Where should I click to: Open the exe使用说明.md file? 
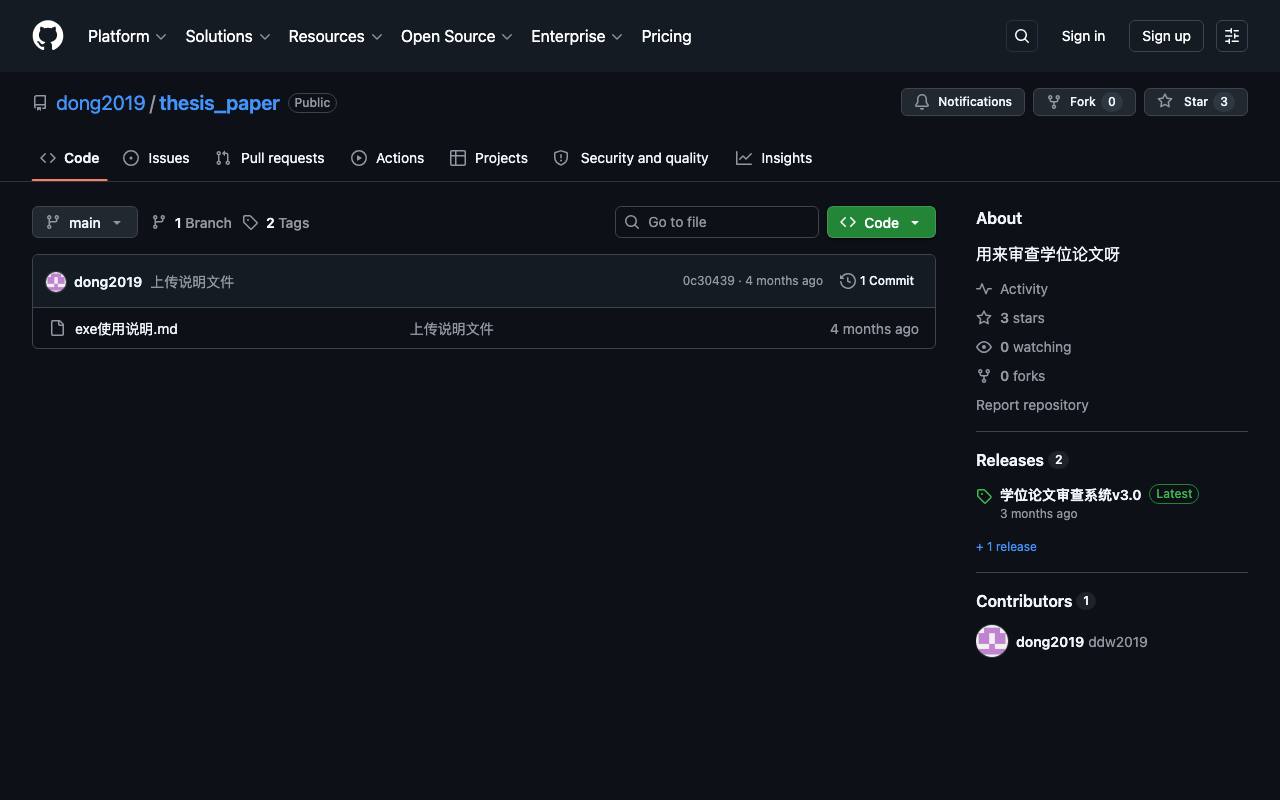(x=126, y=329)
